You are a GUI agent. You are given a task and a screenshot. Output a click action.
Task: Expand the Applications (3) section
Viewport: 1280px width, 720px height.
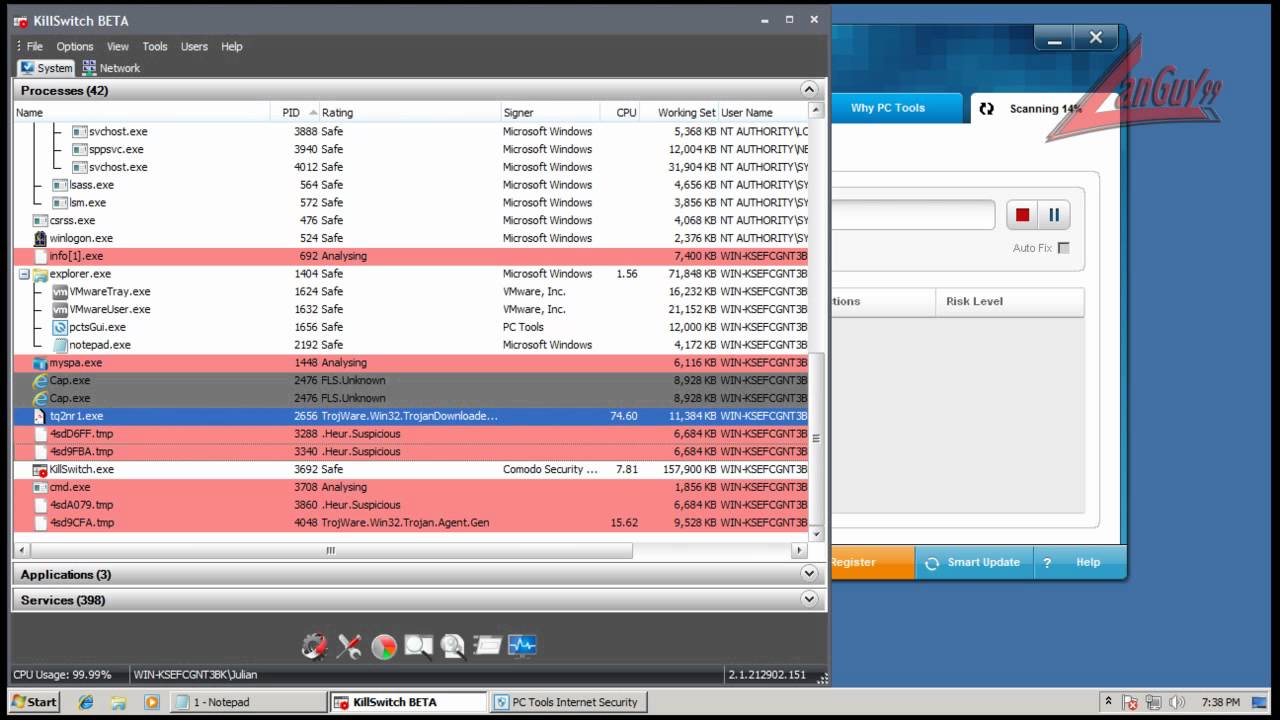click(809, 574)
